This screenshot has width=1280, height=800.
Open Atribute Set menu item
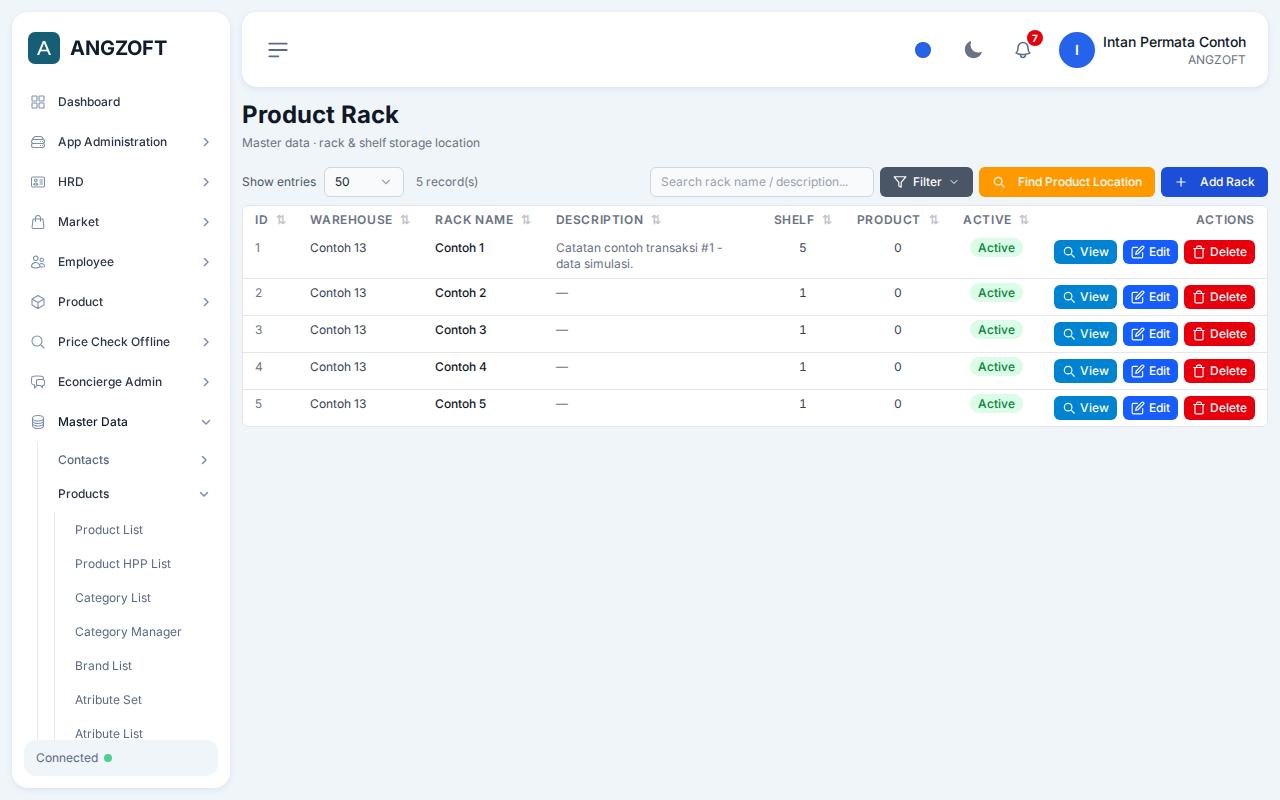point(108,700)
